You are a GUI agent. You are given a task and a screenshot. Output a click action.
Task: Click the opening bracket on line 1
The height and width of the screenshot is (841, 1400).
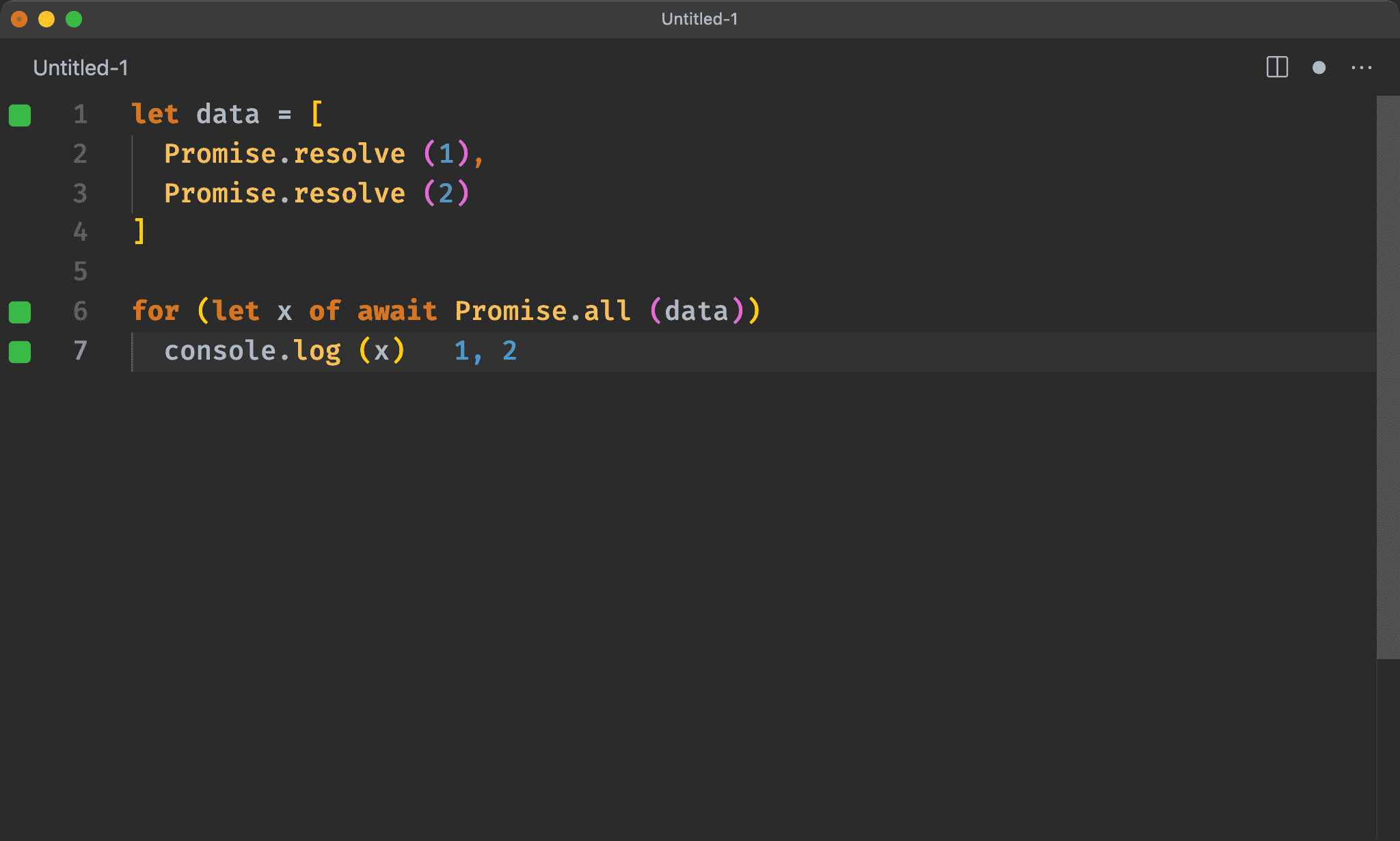pos(317,114)
